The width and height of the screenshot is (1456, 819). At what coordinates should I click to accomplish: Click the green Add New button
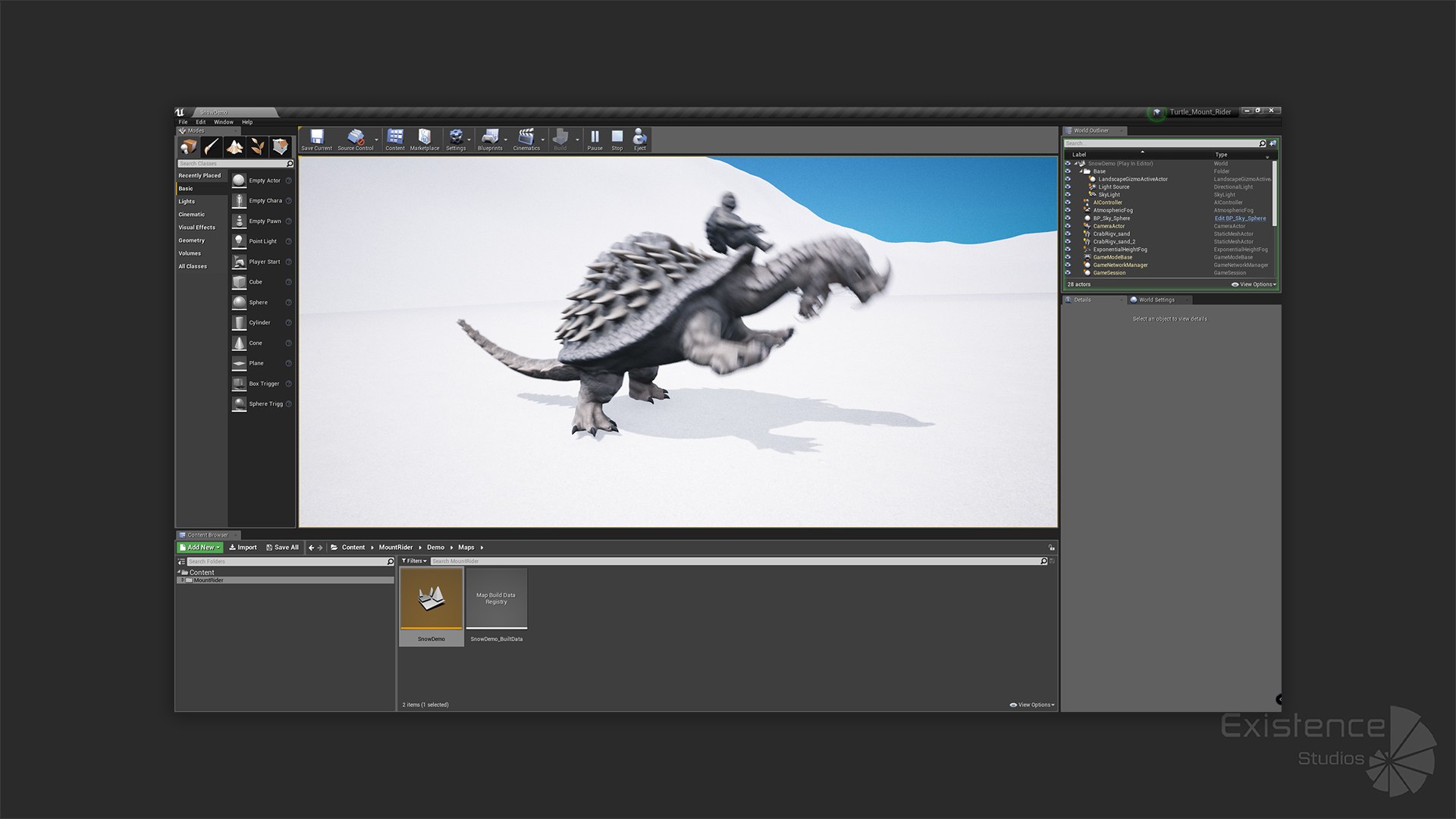199,548
